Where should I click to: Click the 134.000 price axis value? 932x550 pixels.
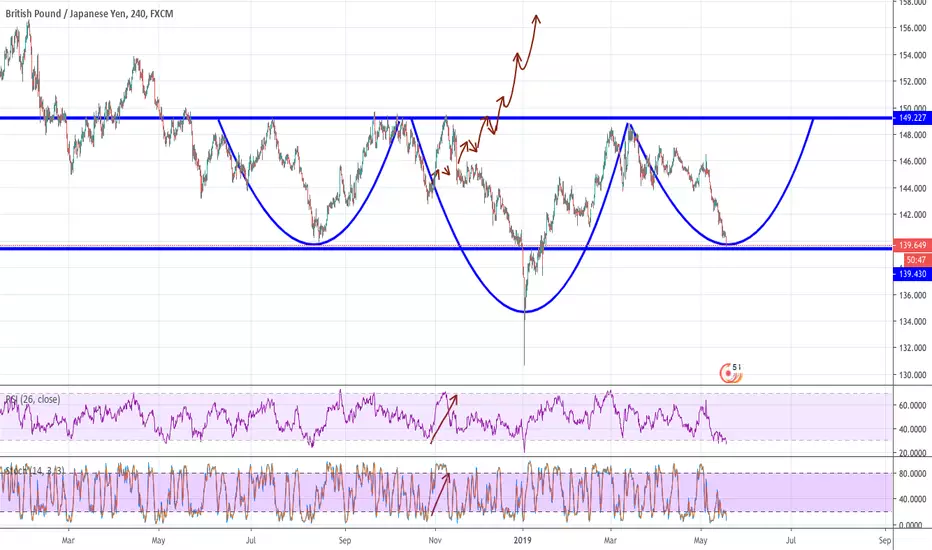pyautogui.click(x=912, y=322)
